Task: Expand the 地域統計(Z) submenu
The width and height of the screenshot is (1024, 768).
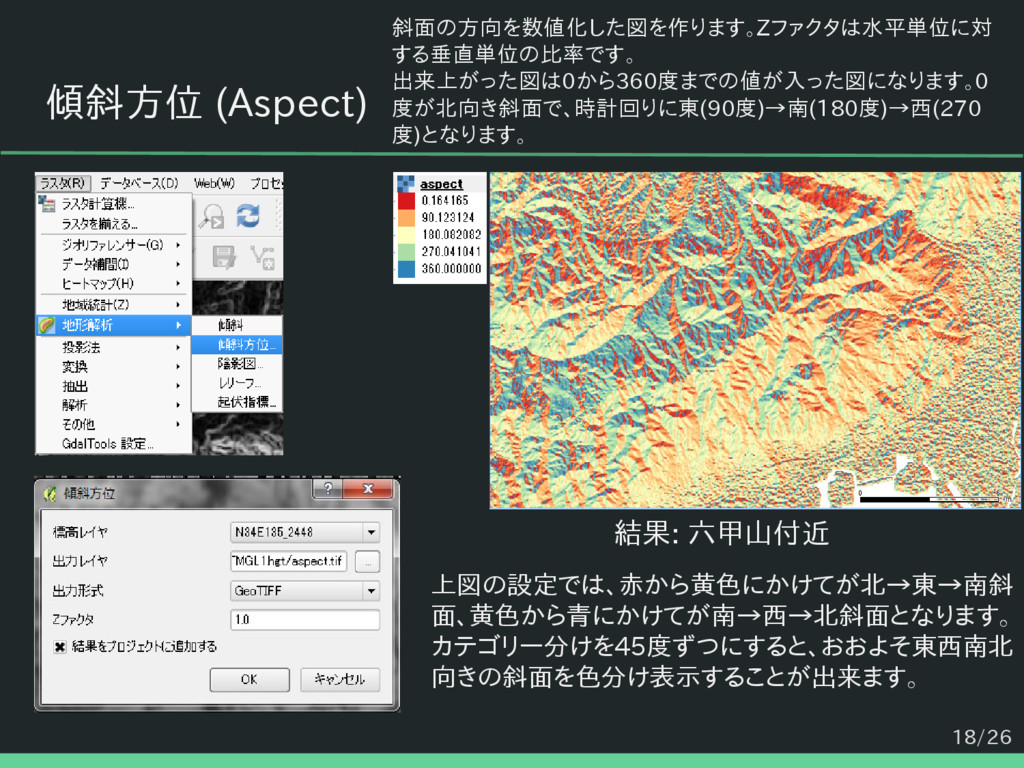Action: coord(114,305)
